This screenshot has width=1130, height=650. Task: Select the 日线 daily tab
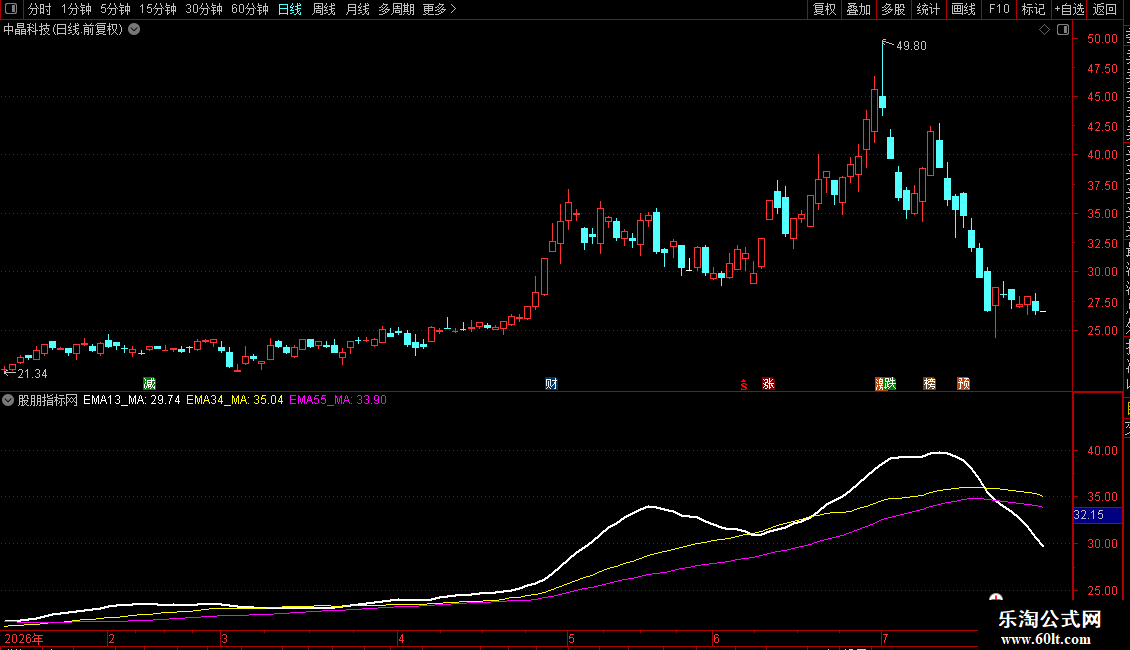pos(290,9)
